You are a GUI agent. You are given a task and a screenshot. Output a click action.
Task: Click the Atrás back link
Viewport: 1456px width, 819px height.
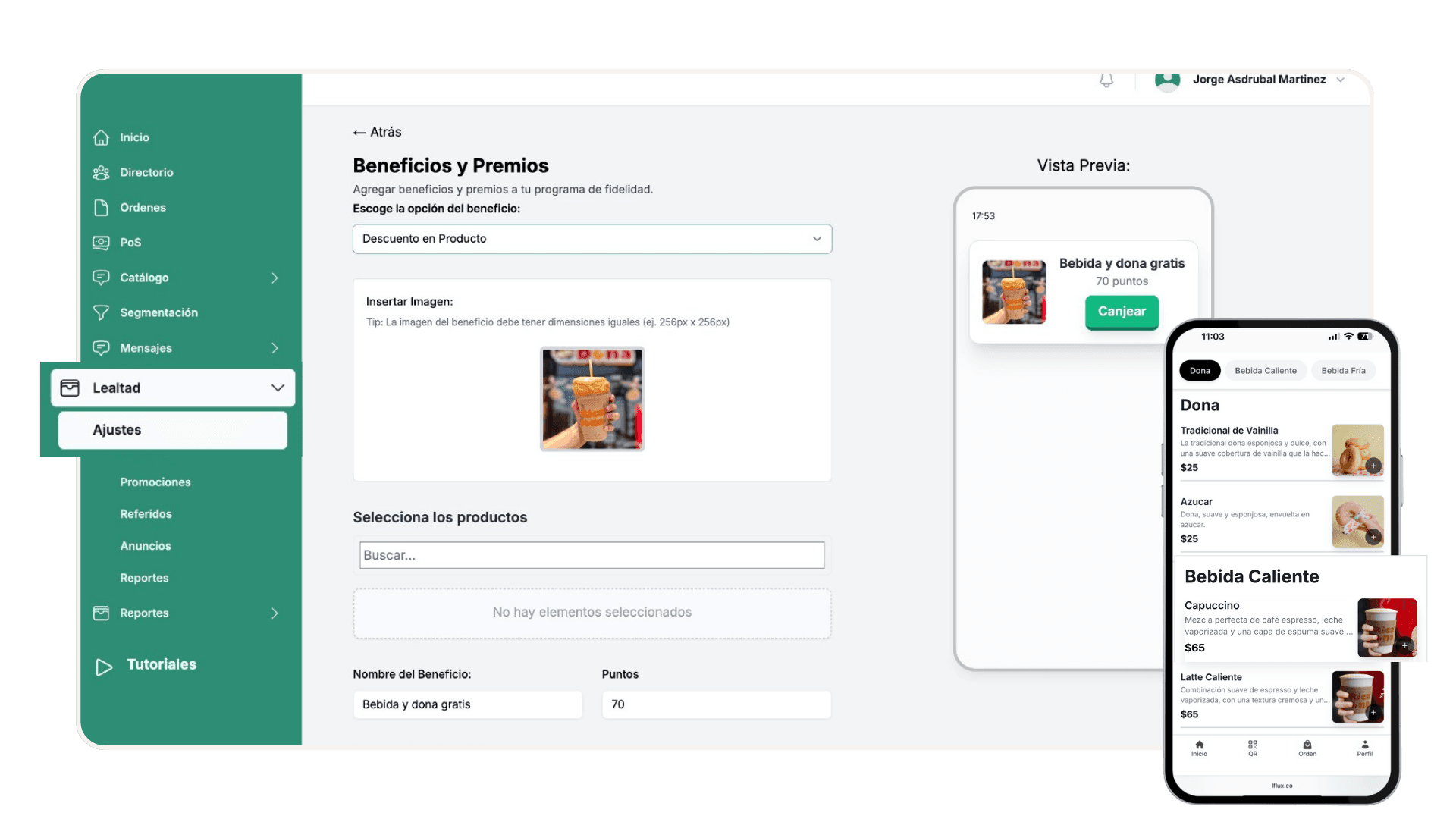(x=376, y=132)
